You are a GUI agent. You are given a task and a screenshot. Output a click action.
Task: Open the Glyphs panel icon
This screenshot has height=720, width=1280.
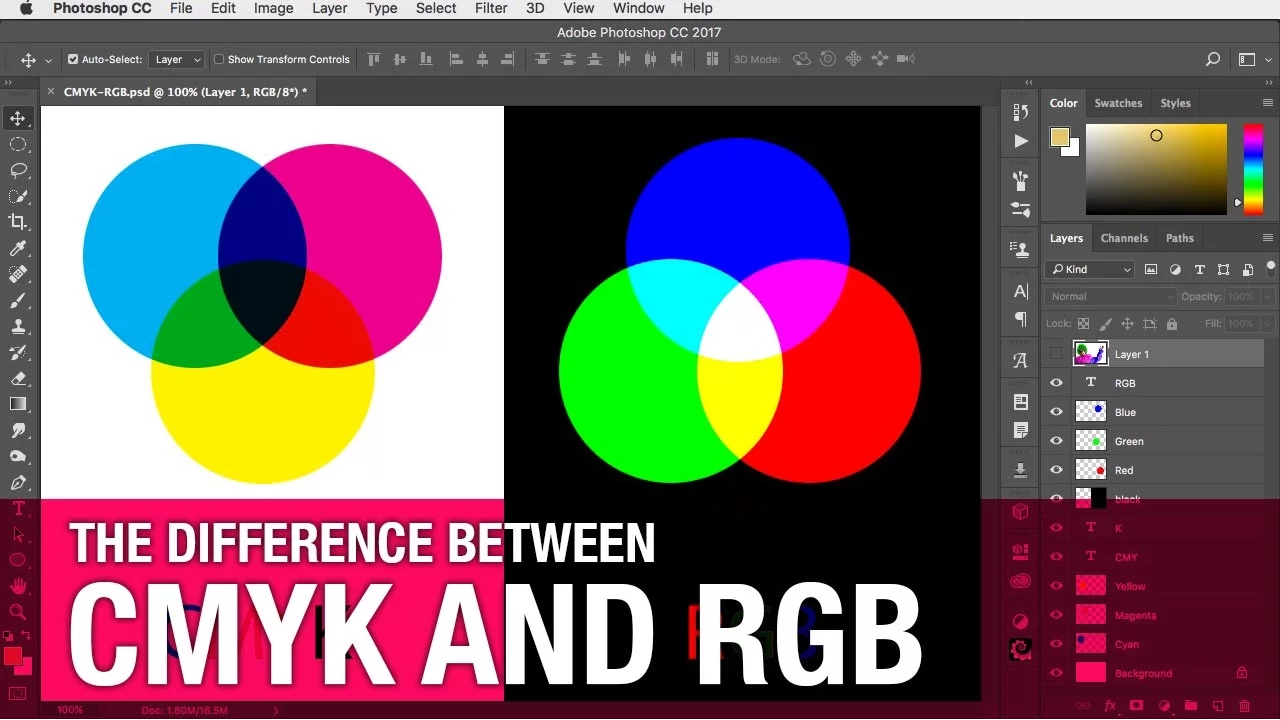pos(1021,361)
